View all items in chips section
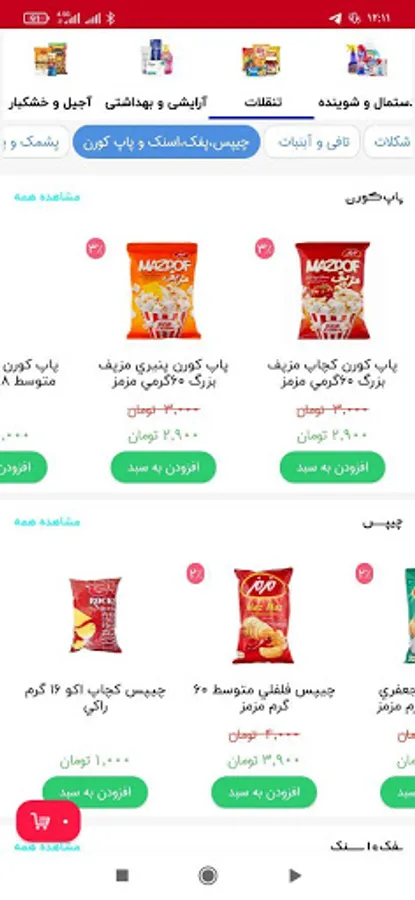Image resolution: width=415 pixels, height=900 pixels. point(47,522)
